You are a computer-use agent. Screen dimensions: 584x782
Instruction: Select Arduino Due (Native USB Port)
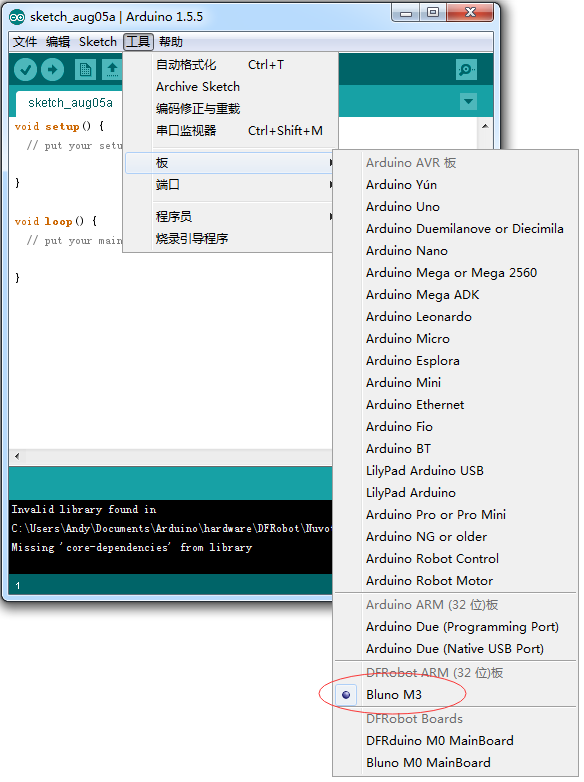pyautogui.click(x=456, y=648)
